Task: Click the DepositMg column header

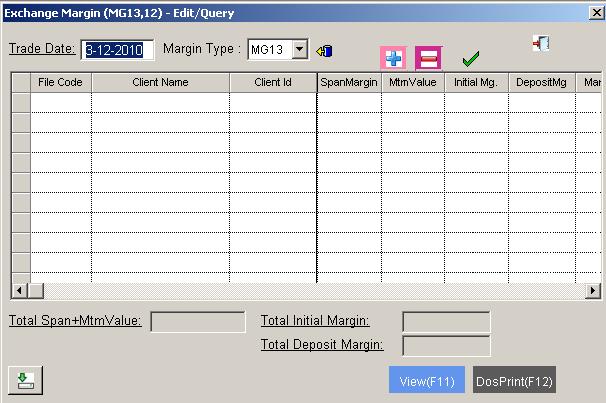Action: [x=541, y=82]
